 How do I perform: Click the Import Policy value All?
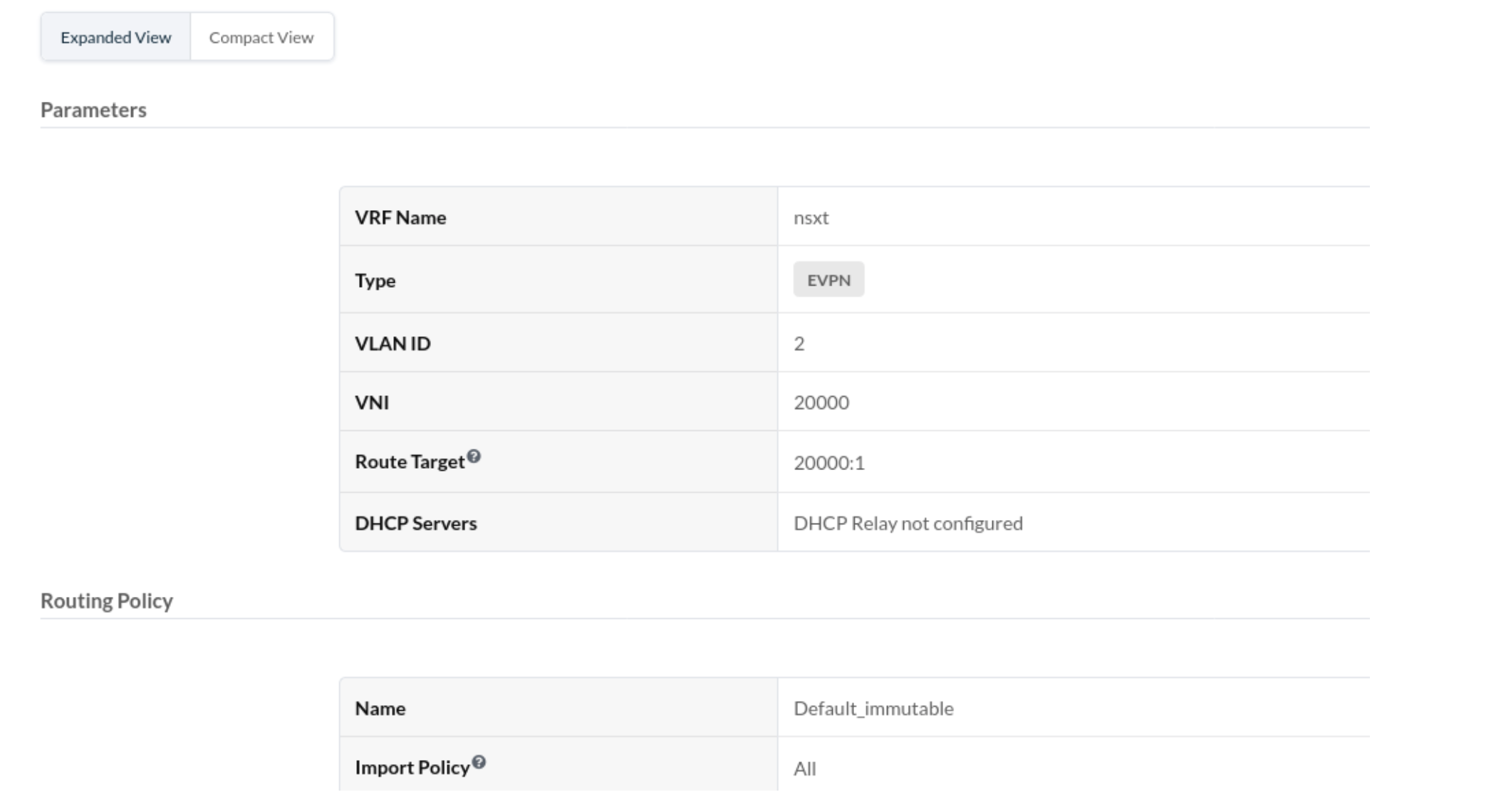pyautogui.click(x=805, y=769)
